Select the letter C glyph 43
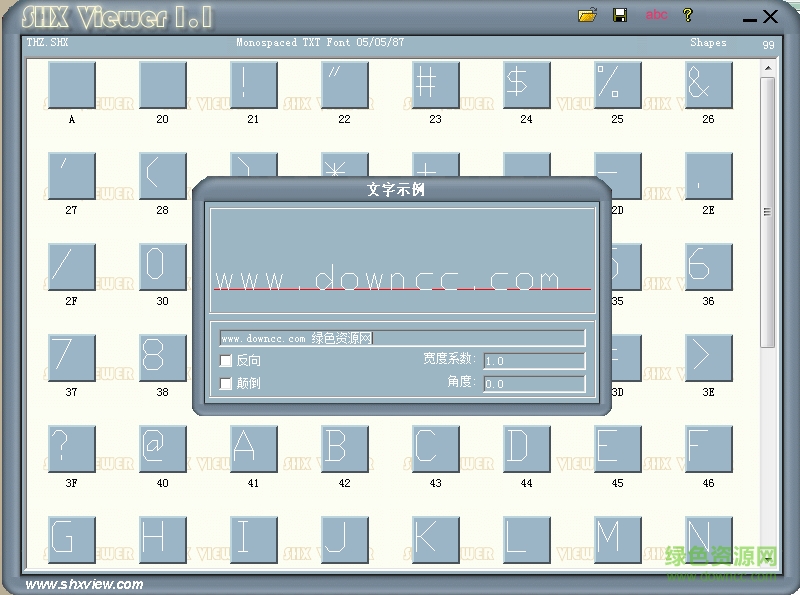Screen dimensions: 800x595 (x=436, y=449)
